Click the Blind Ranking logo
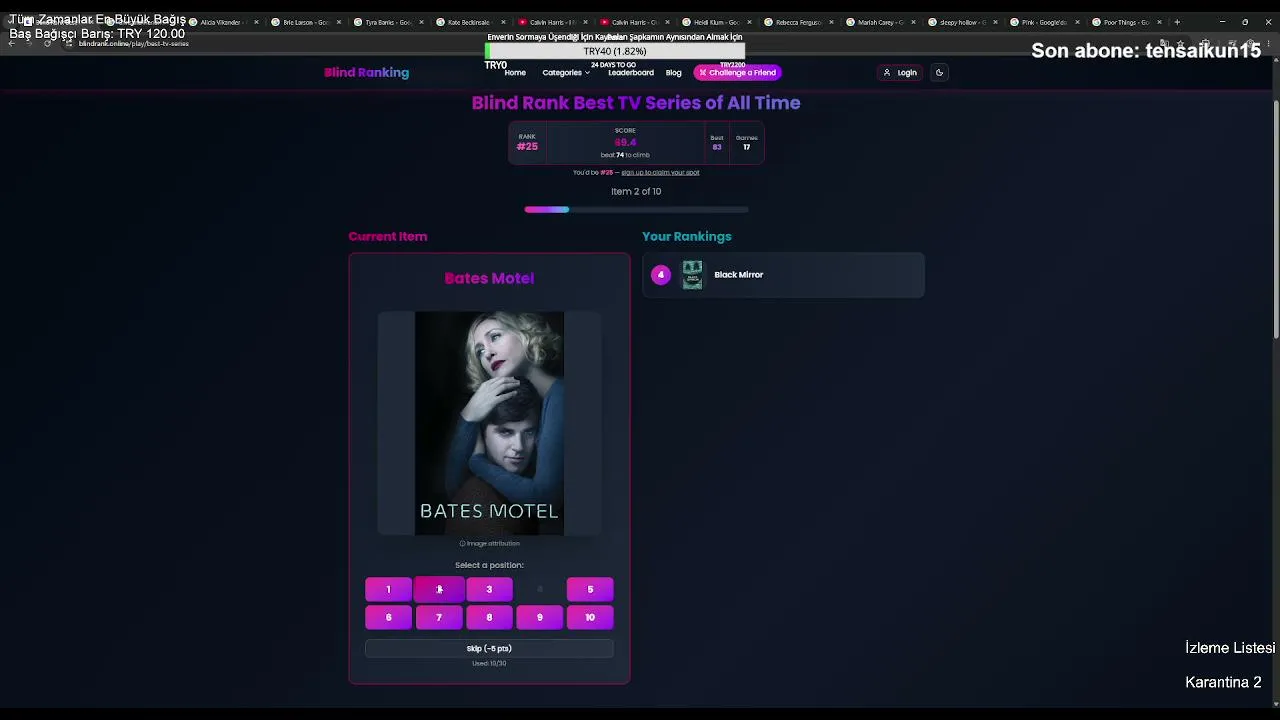This screenshot has width=1280, height=720. tap(366, 72)
